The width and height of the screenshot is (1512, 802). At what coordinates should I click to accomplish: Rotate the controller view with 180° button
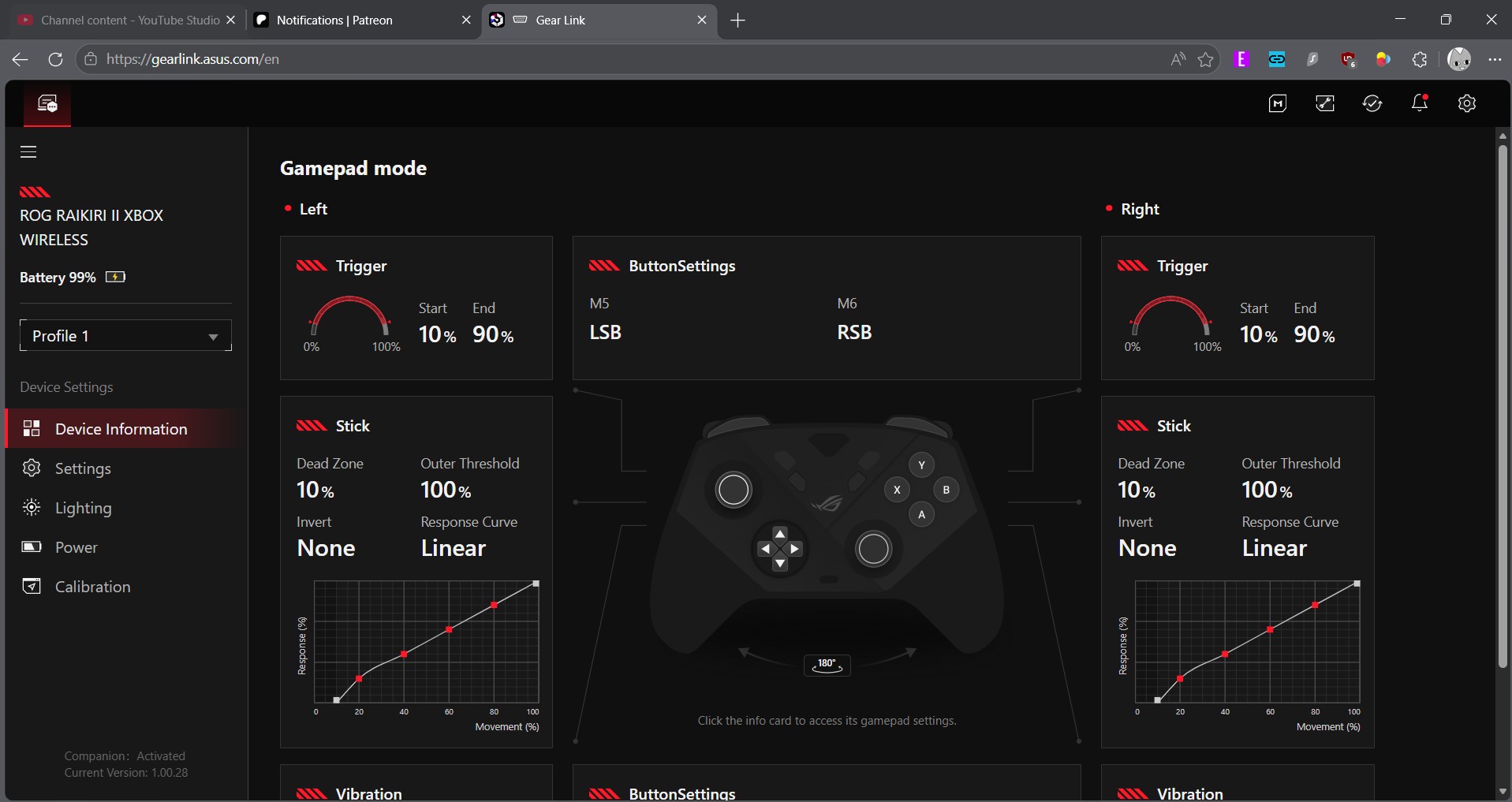click(x=827, y=665)
